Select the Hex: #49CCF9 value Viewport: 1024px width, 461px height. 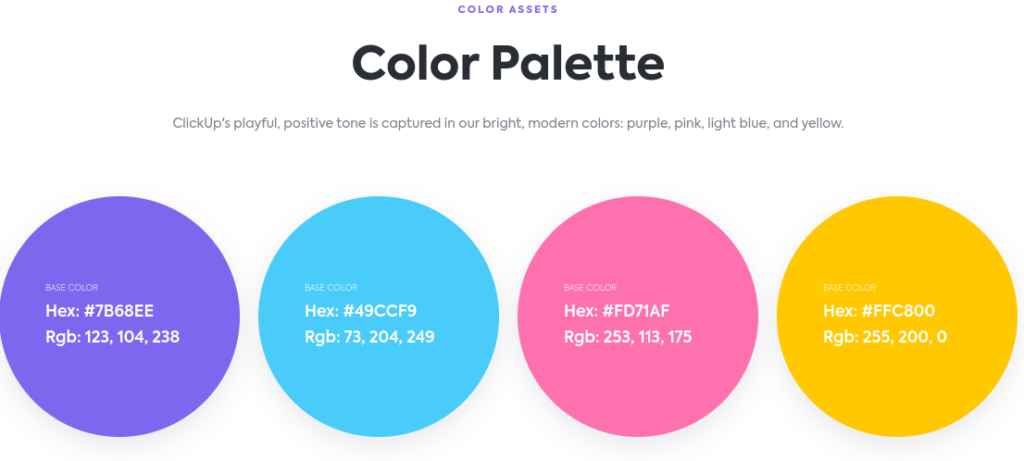(x=360, y=311)
